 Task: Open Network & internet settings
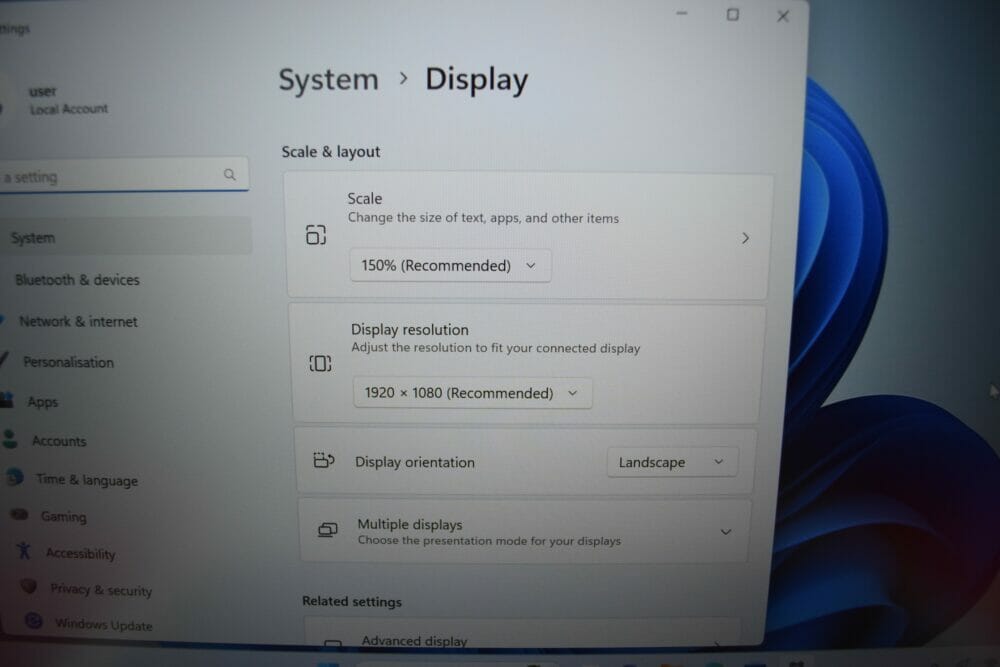pyautogui.click(x=78, y=321)
